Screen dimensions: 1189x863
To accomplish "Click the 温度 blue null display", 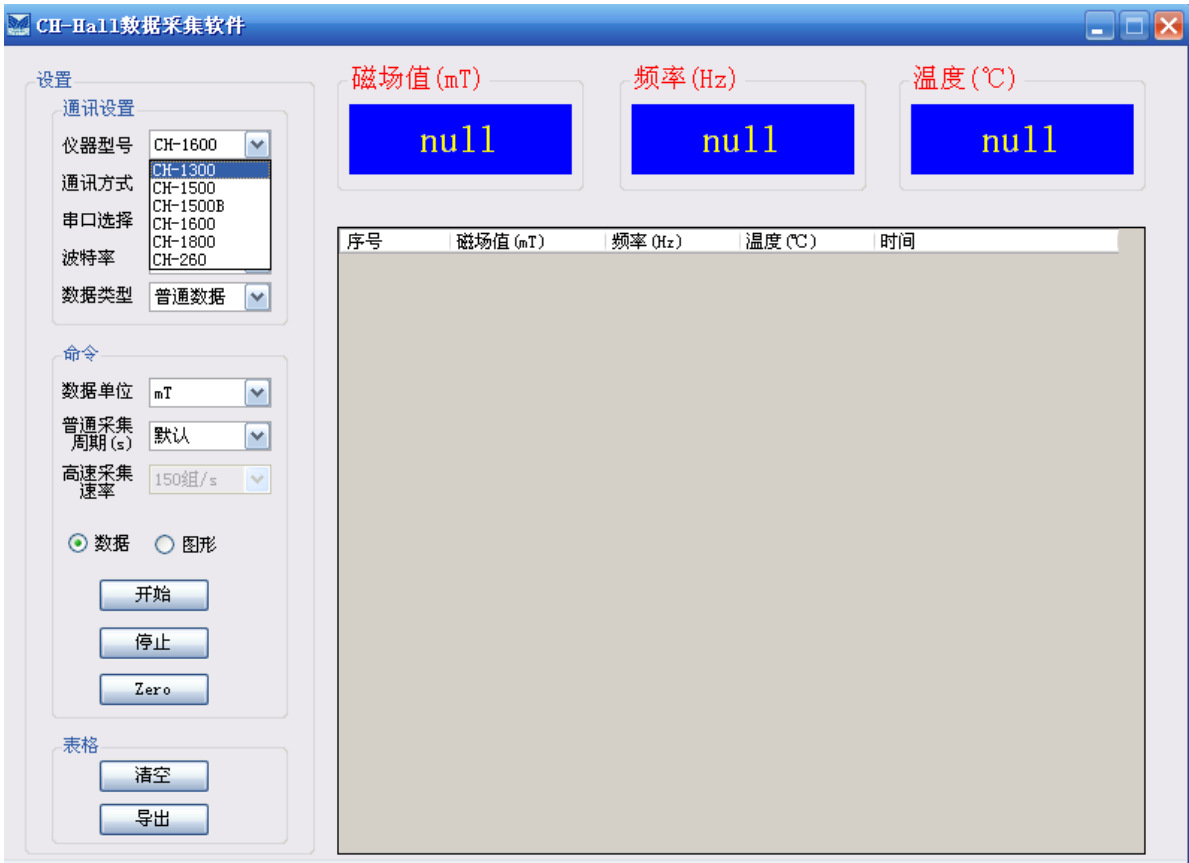I will pyautogui.click(x=1022, y=140).
